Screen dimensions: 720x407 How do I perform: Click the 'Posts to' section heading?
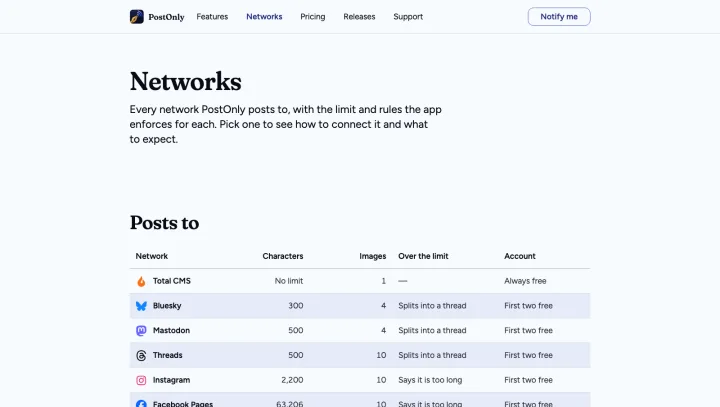tap(164, 223)
